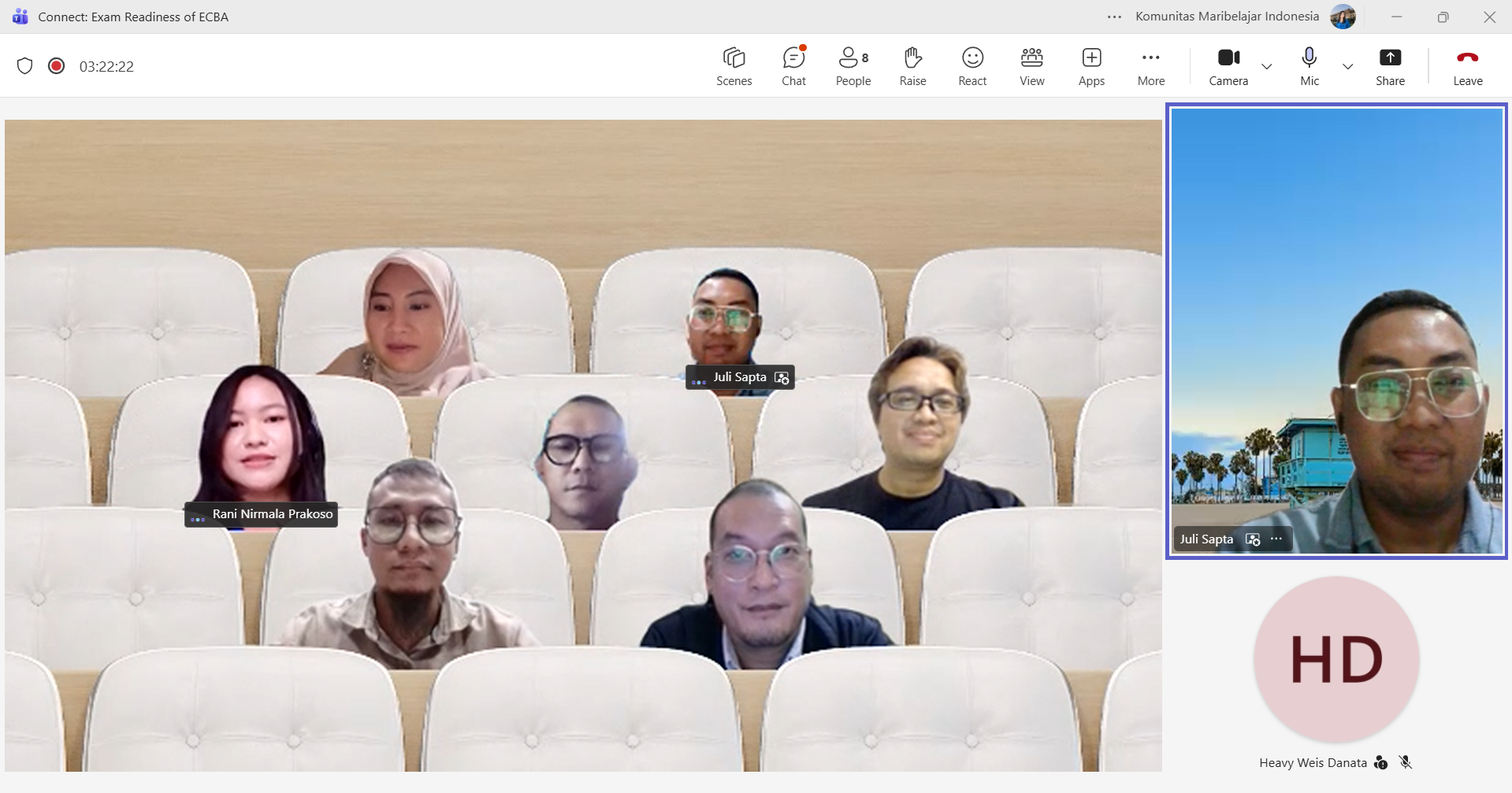Leave the meeting
The image size is (1512, 793).
1468,66
